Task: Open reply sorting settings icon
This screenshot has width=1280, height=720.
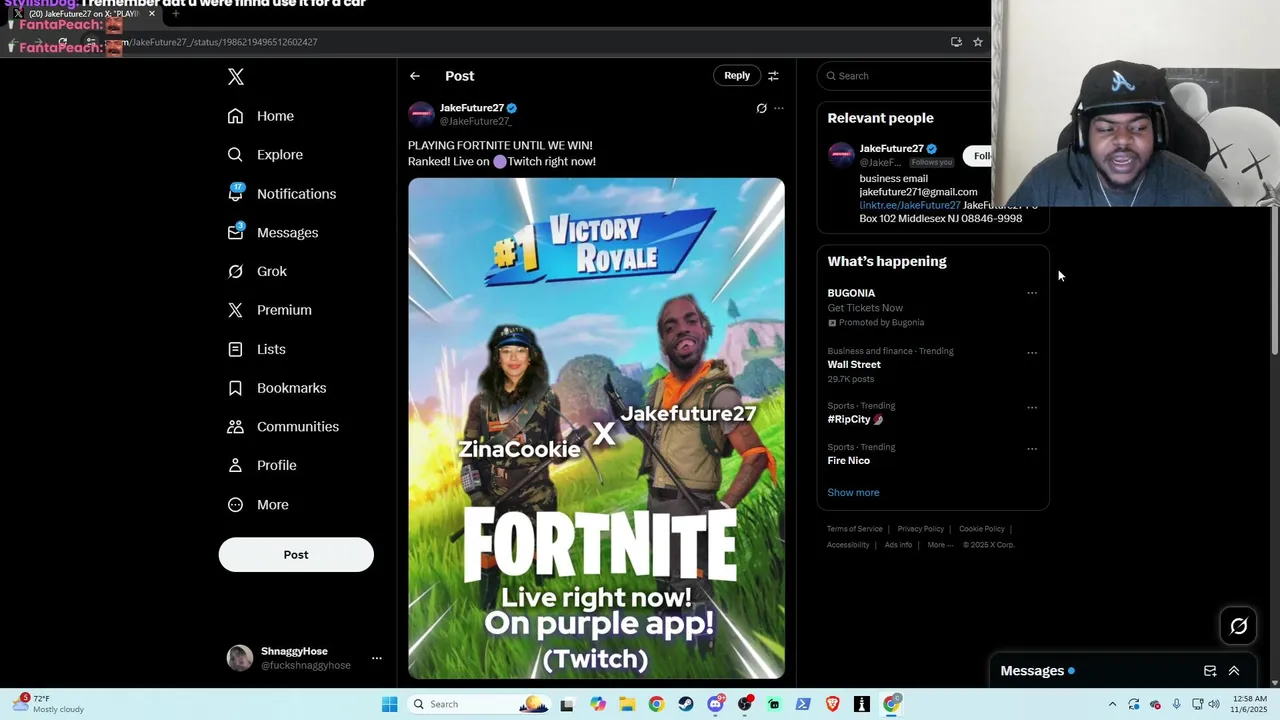Action: tap(773, 76)
